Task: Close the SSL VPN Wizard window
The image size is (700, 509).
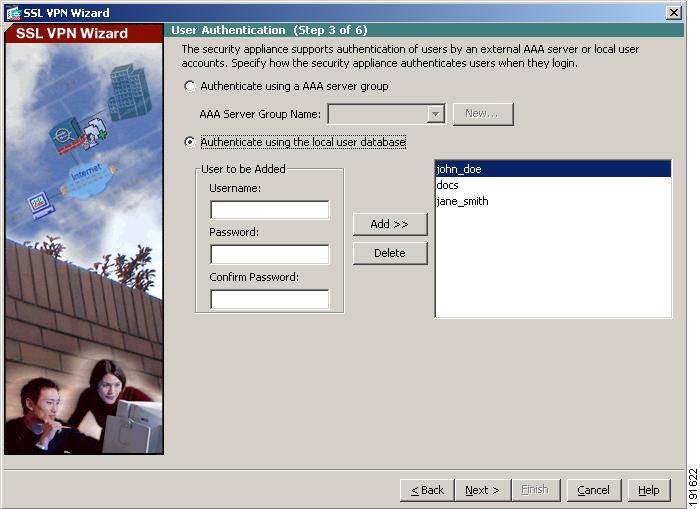Action: click(674, 13)
